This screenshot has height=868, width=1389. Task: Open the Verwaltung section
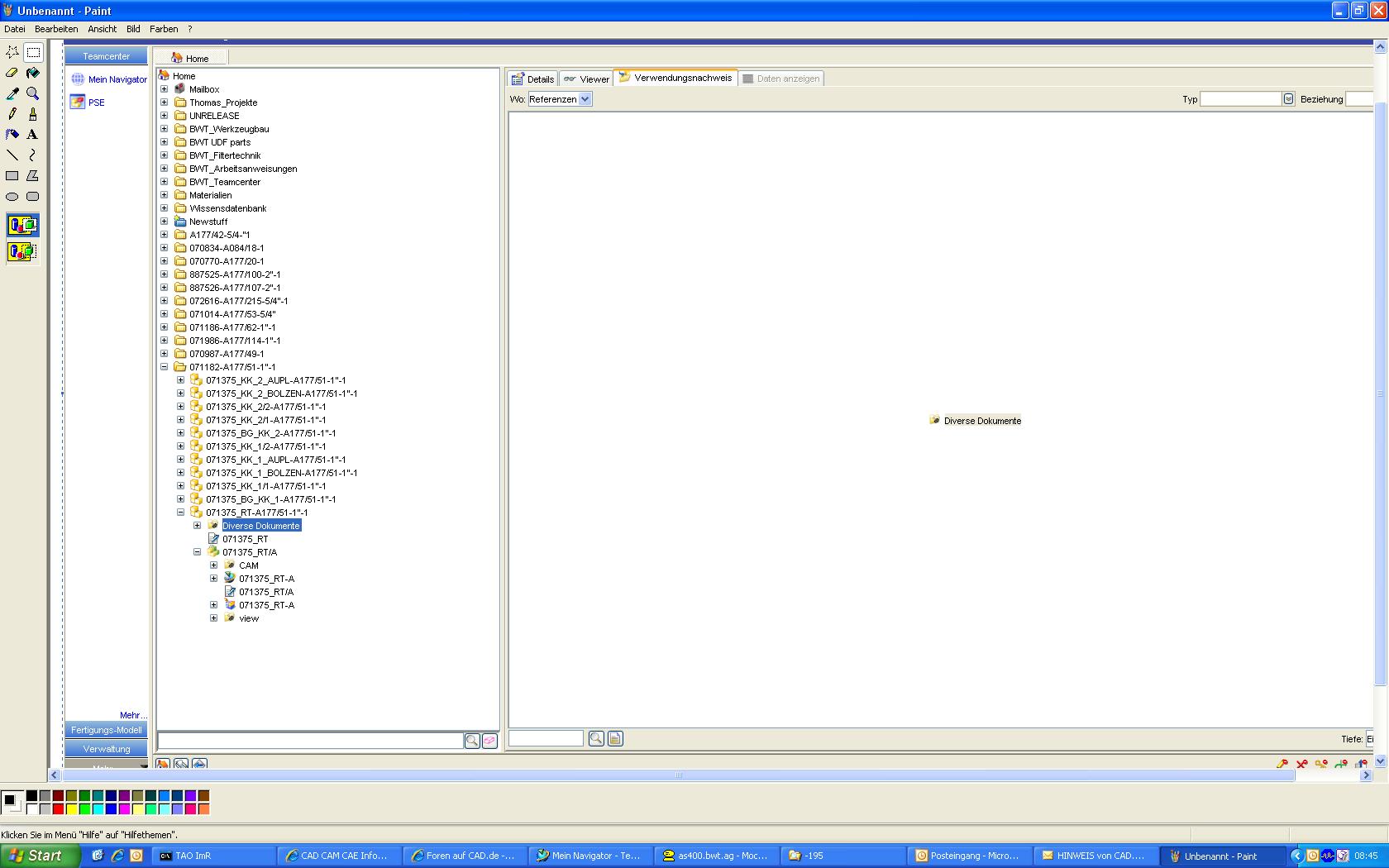tap(106, 749)
